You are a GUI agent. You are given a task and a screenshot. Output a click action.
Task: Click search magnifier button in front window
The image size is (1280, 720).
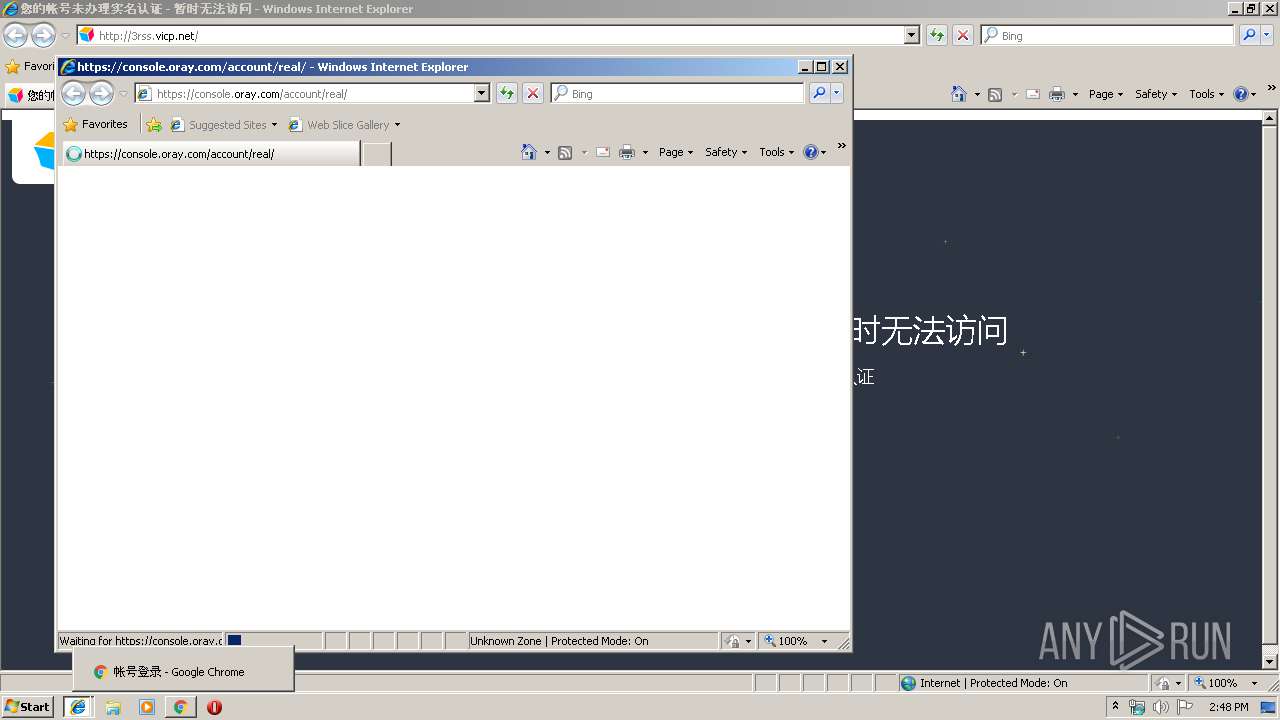point(819,93)
